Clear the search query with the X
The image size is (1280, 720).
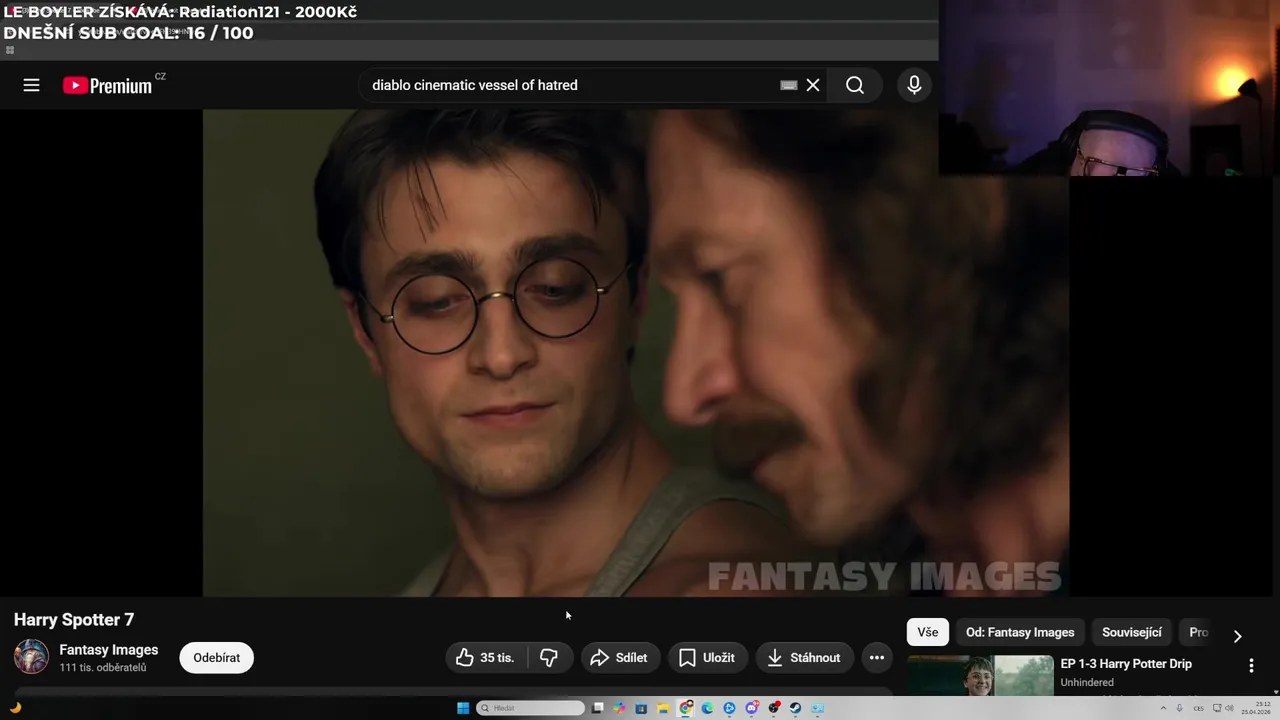click(x=813, y=85)
